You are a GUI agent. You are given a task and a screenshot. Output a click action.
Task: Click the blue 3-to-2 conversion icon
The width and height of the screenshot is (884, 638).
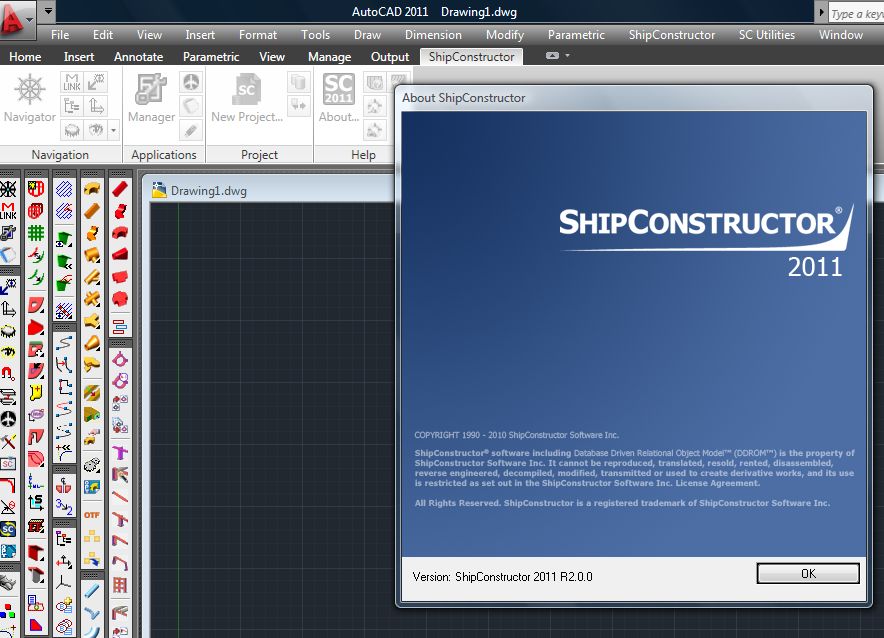click(x=64, y=507)
